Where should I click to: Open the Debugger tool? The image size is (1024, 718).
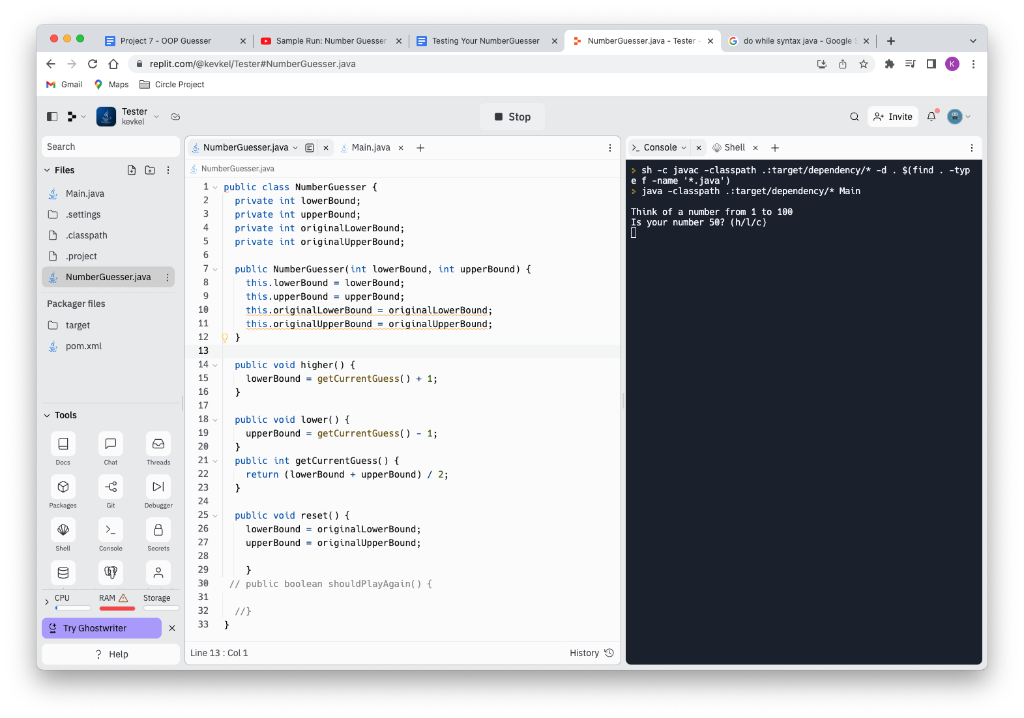click(158, 487)
